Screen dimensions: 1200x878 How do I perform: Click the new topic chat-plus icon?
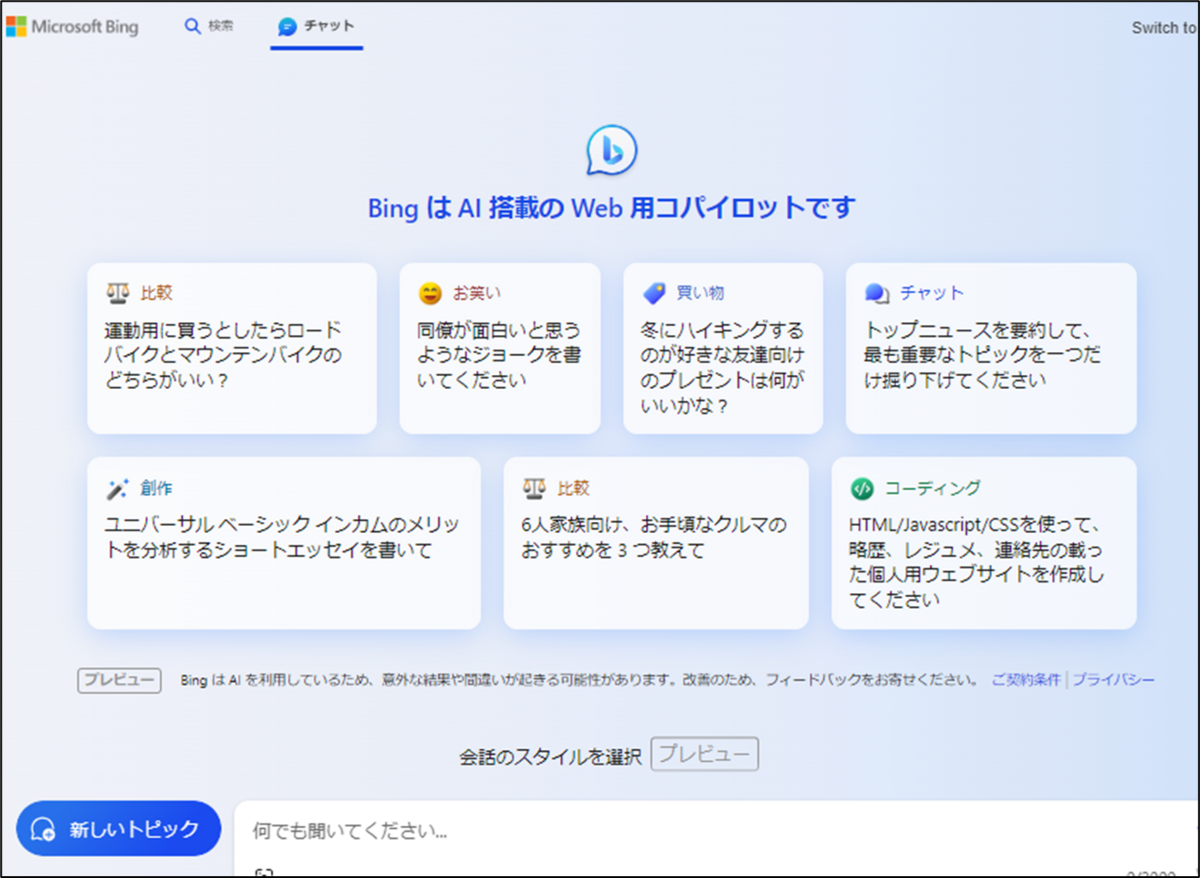coord(43,829)
